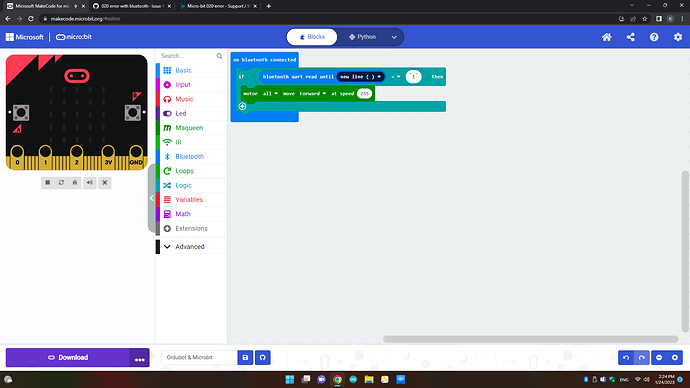Open the Home screen icon

[x=606, y=37]
